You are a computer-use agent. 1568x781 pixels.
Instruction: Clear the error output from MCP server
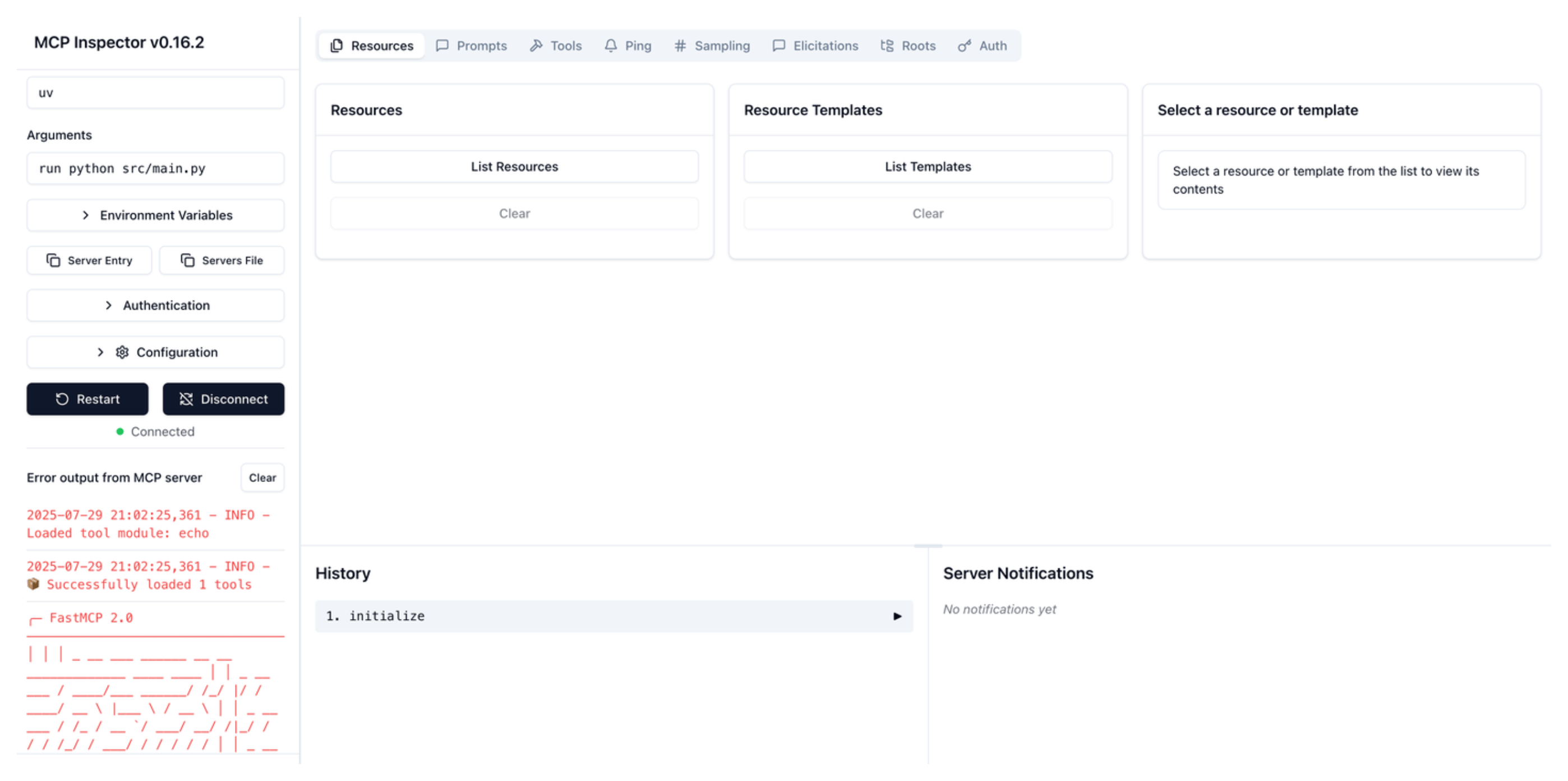[262, 477]
